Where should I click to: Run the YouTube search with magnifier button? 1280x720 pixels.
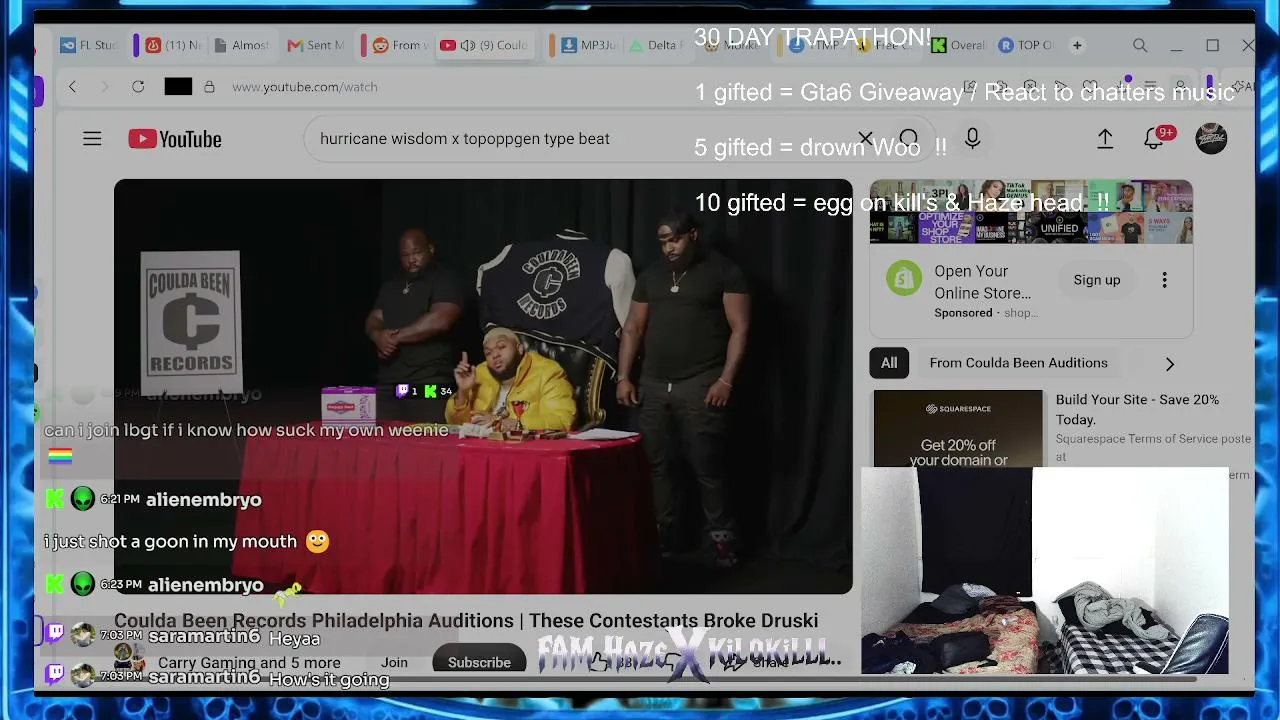tap(908, 139)
